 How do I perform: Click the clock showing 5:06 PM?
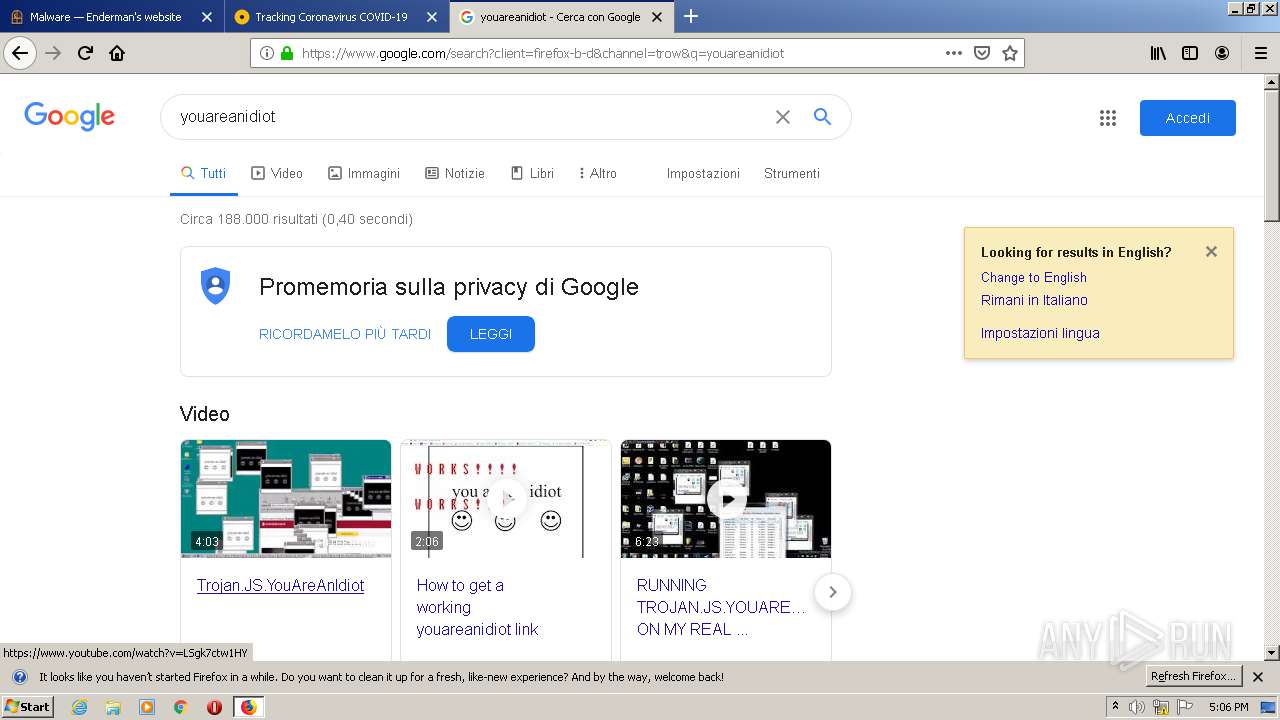coord(1228,707)
